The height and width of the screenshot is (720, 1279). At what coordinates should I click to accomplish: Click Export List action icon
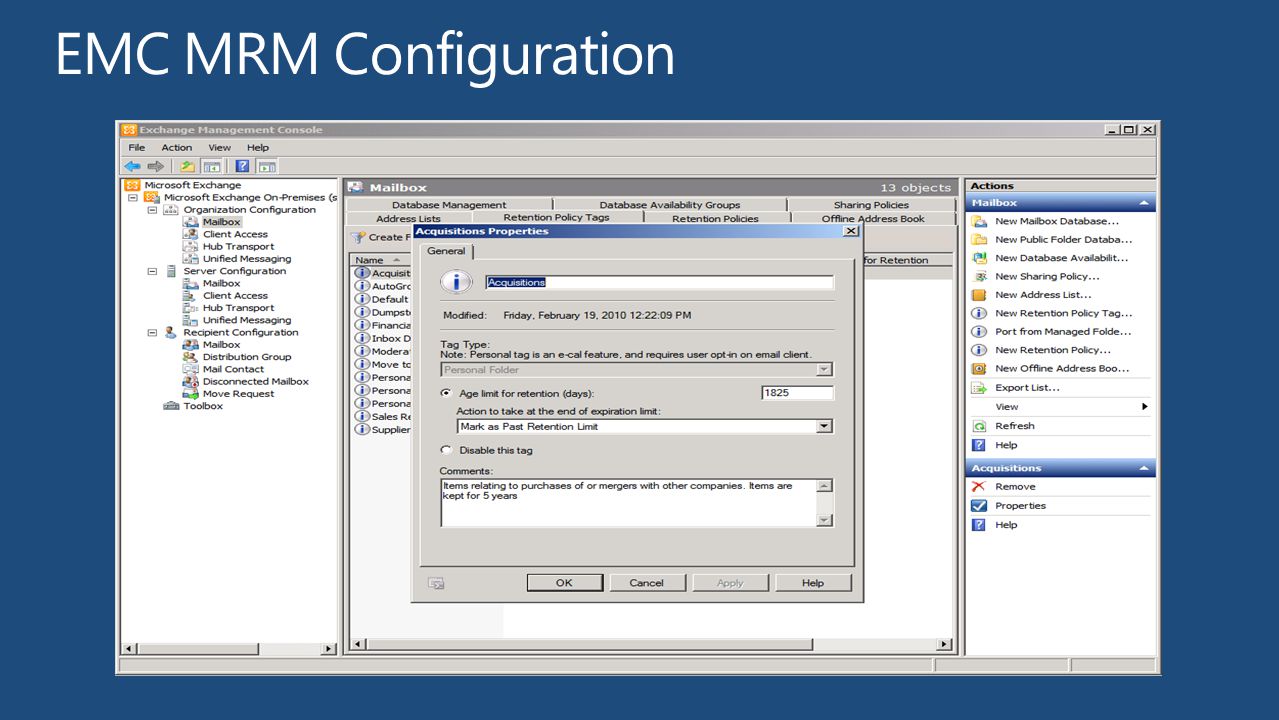[980, 388]
